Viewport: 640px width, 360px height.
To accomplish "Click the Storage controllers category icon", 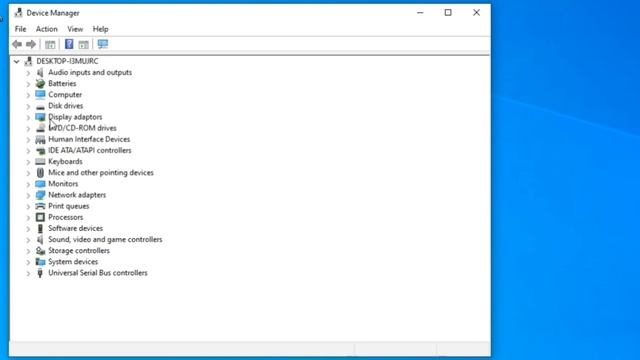I will pyautogui.click(x=40, y=251).
